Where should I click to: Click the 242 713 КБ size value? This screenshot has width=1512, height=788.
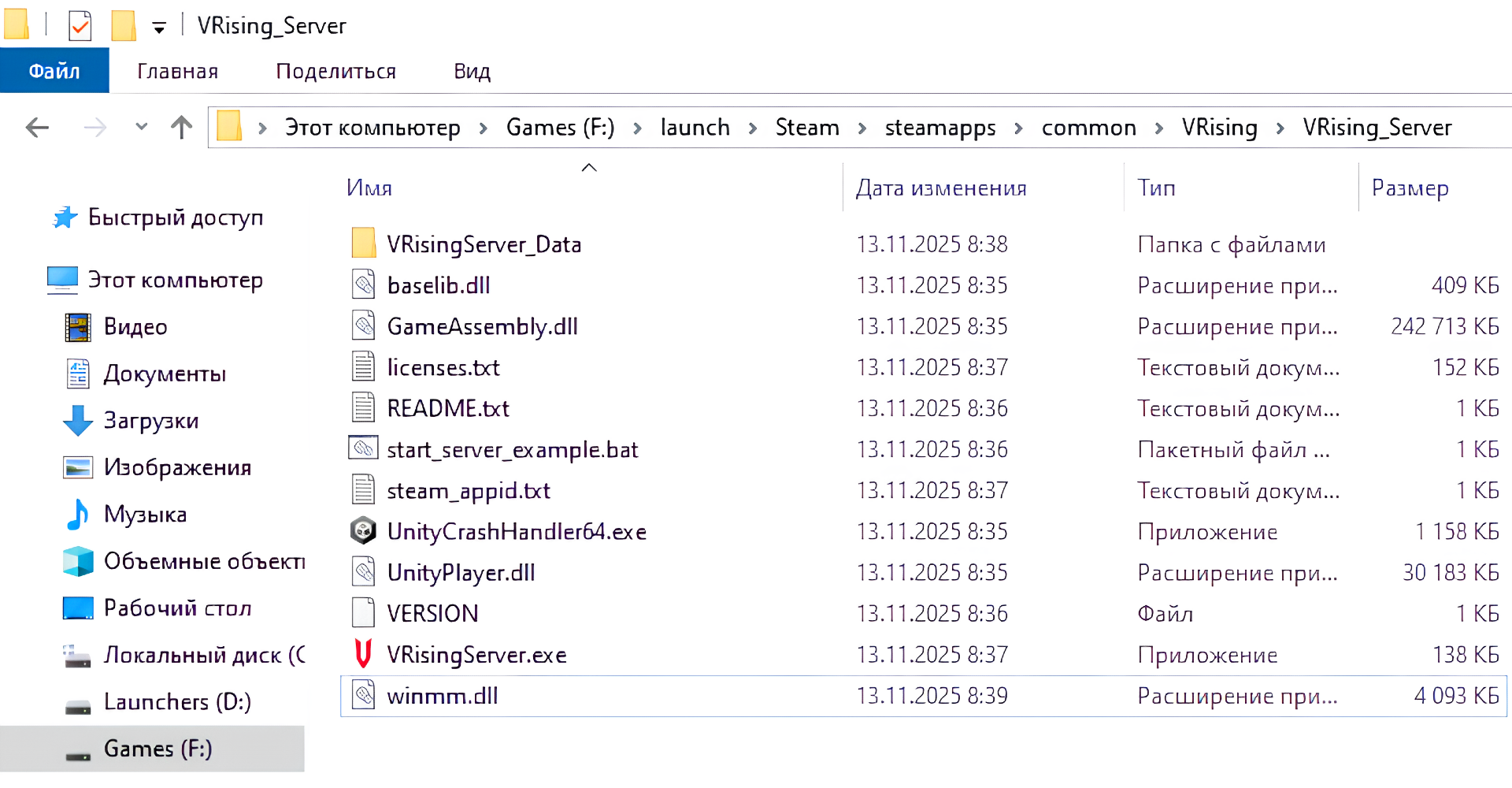(1445, 326)
